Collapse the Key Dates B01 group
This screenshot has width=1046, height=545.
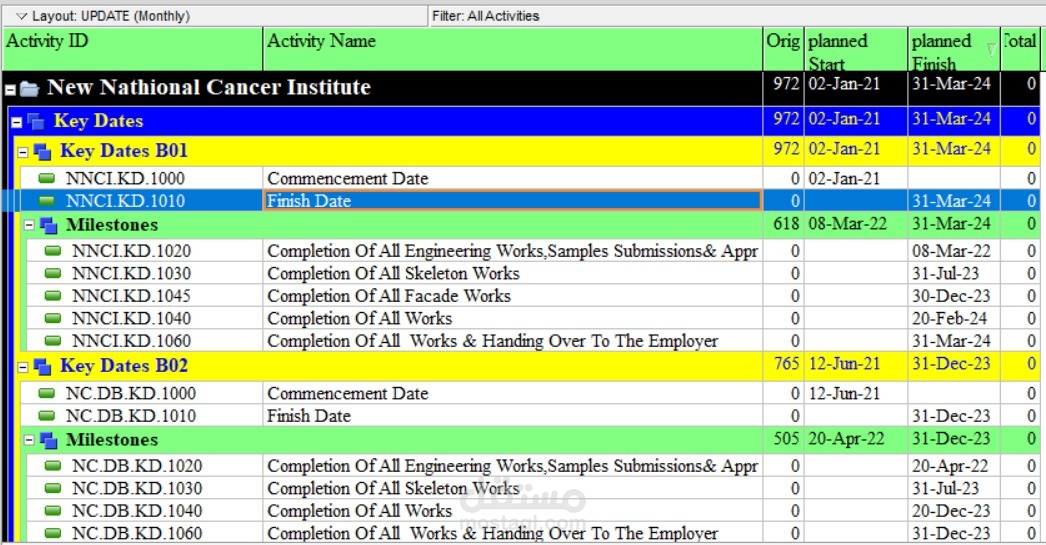23,152
